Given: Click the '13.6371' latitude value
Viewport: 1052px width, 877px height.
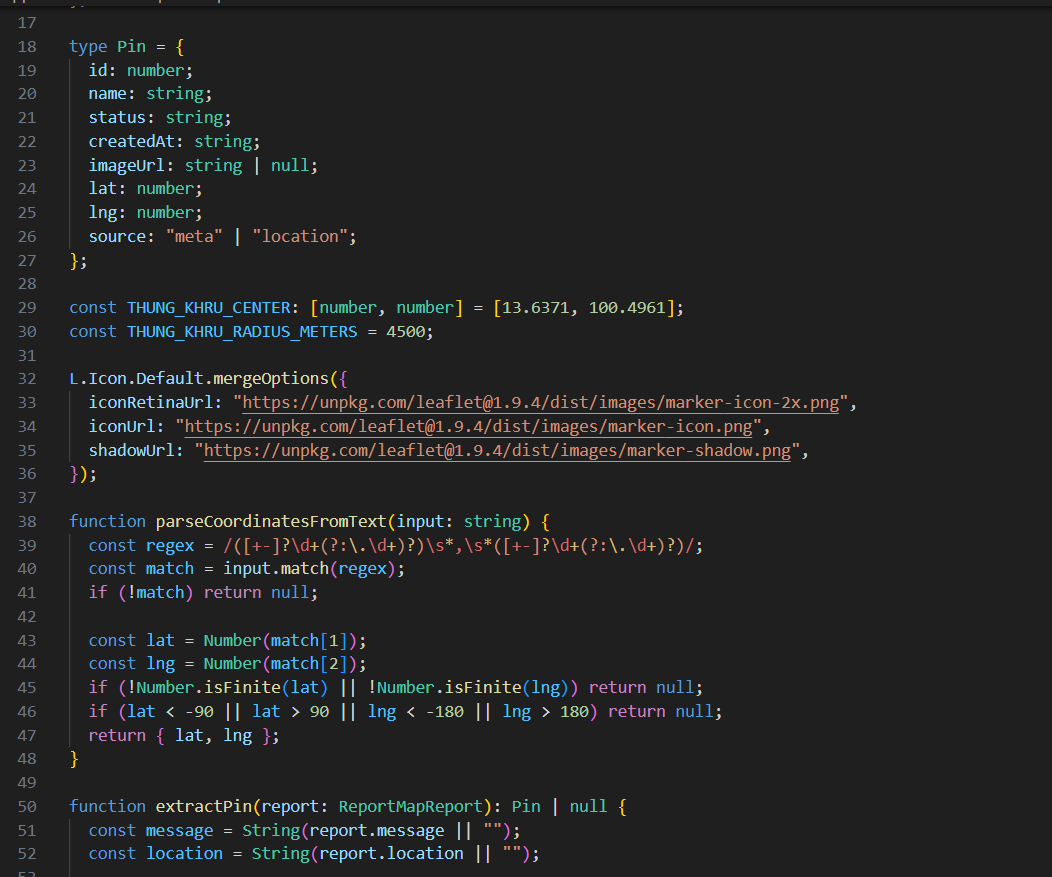Looking at the screenshot, I should pos(535,308).
